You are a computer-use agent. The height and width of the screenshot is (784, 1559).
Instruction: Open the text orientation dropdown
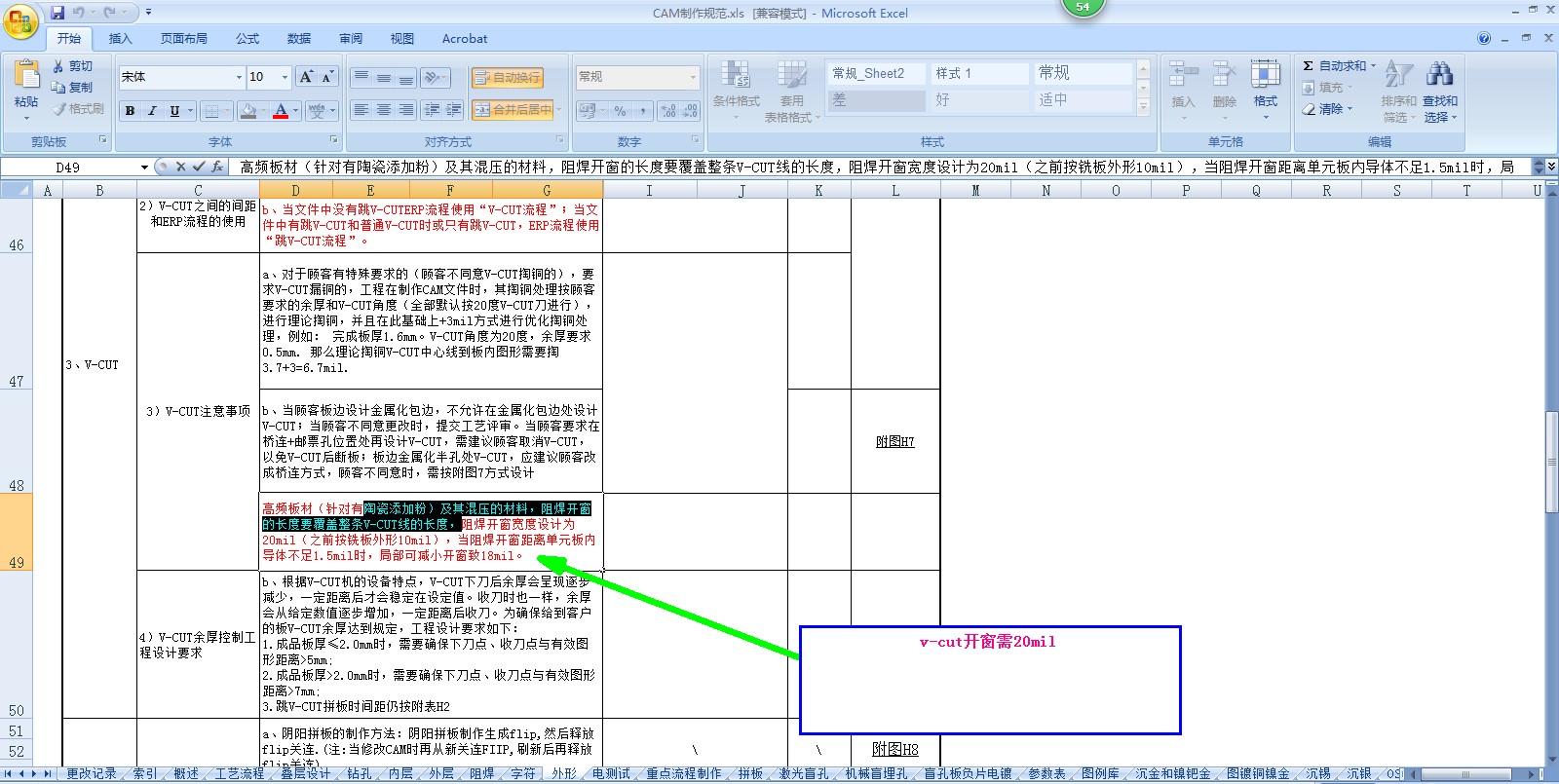pyautogui.click(x=436, y=78)
